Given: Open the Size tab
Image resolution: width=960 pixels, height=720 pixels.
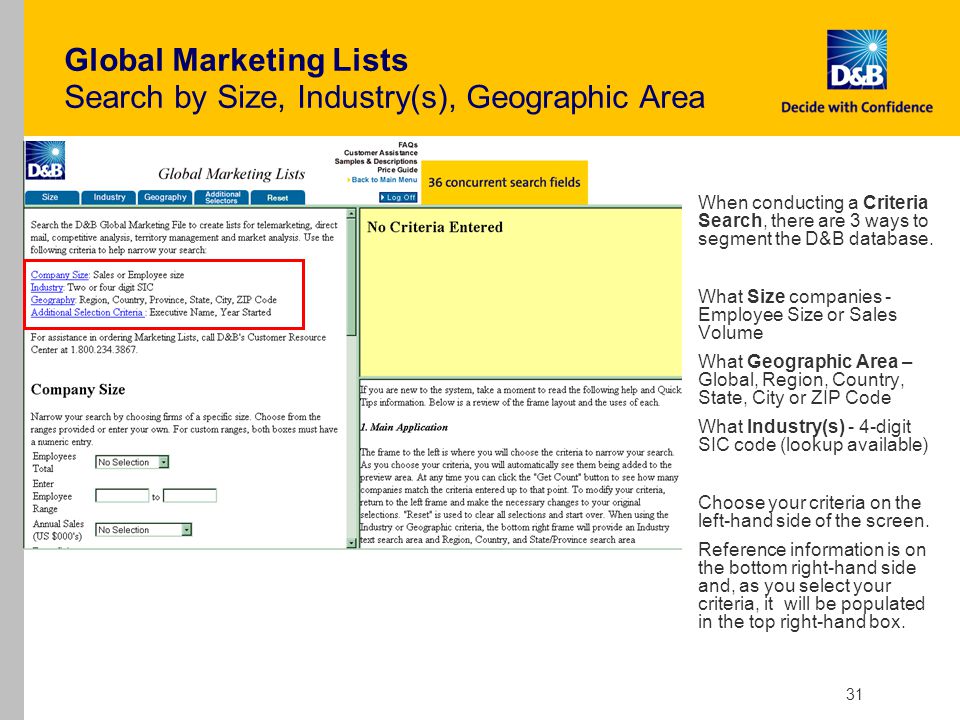Looking at the screenshot, I should (51, 197).
